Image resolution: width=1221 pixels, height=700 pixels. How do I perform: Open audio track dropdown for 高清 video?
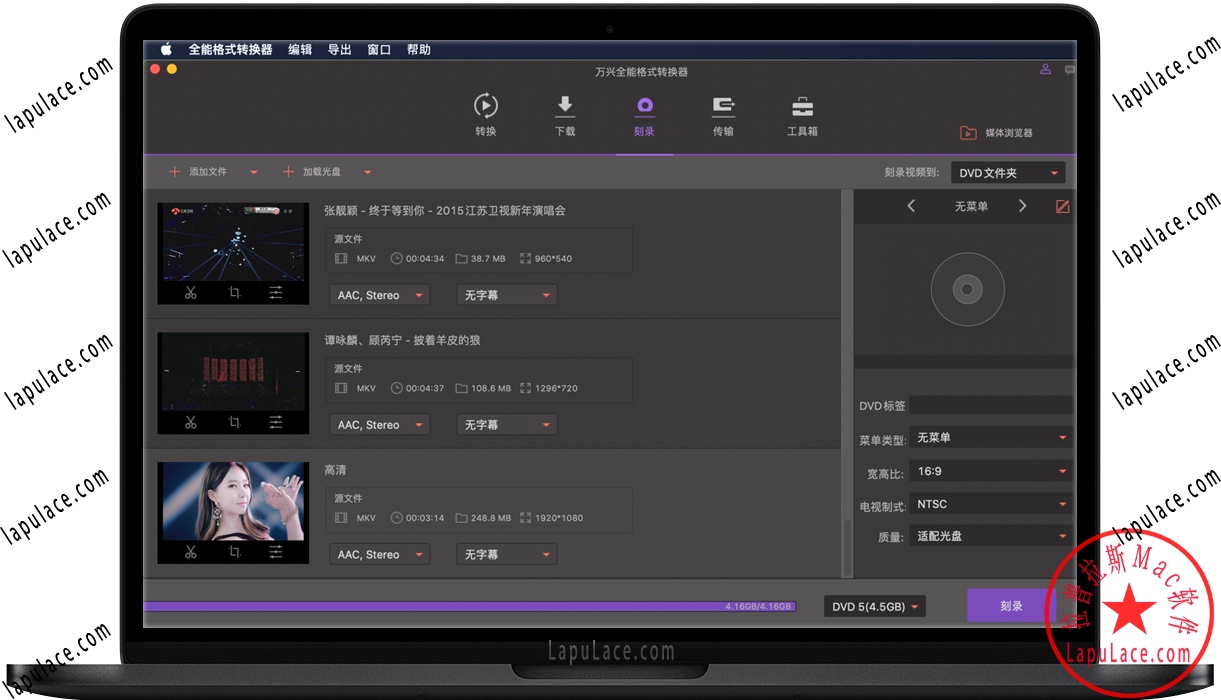point(379,553)
